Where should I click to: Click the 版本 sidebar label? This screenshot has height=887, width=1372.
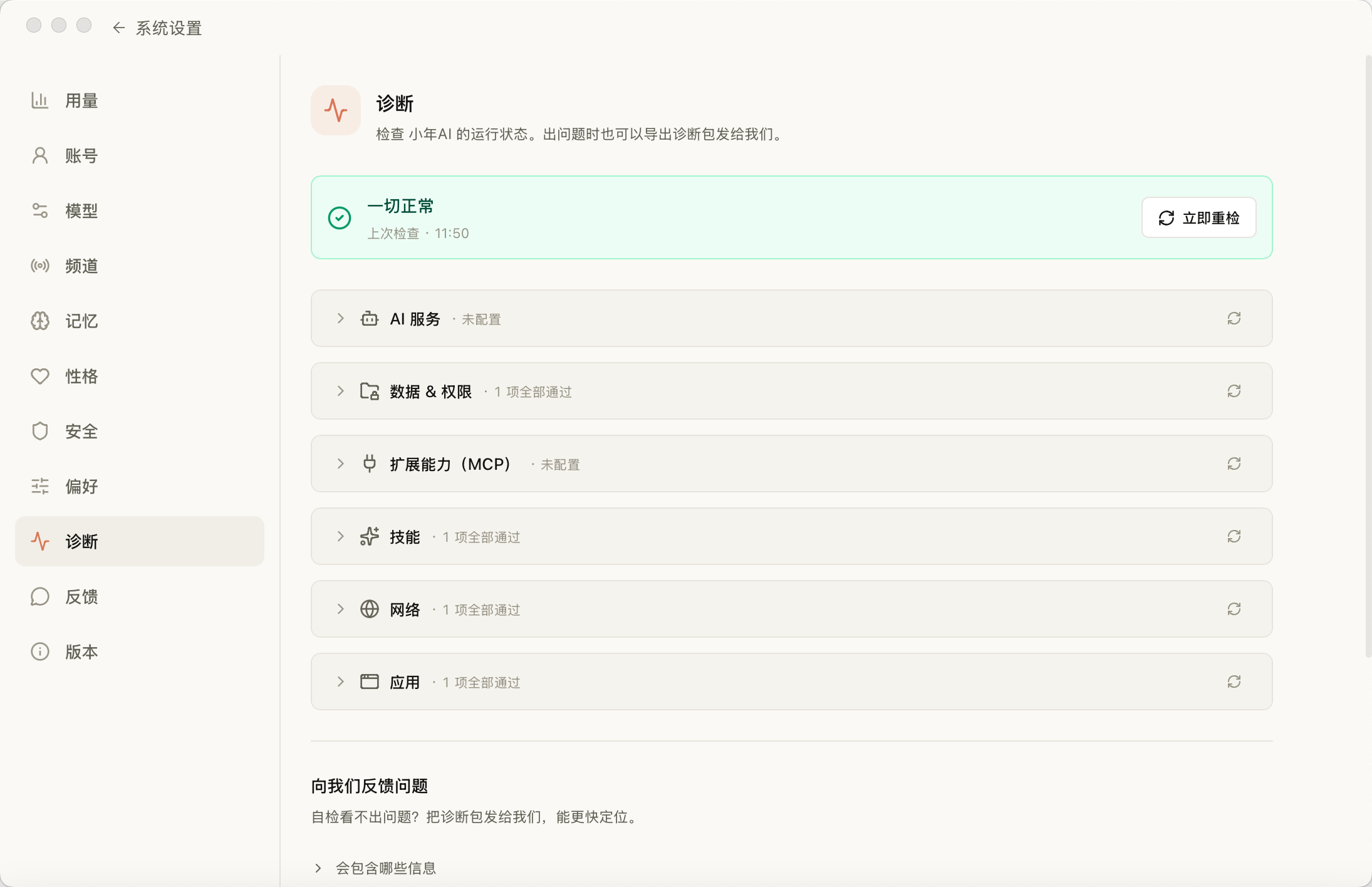point(81,651)
